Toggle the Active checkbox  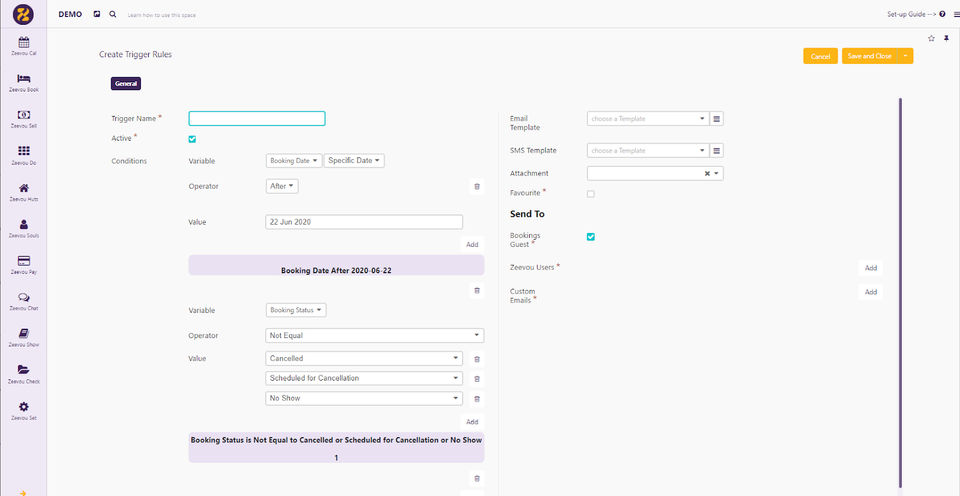point(192,139)
